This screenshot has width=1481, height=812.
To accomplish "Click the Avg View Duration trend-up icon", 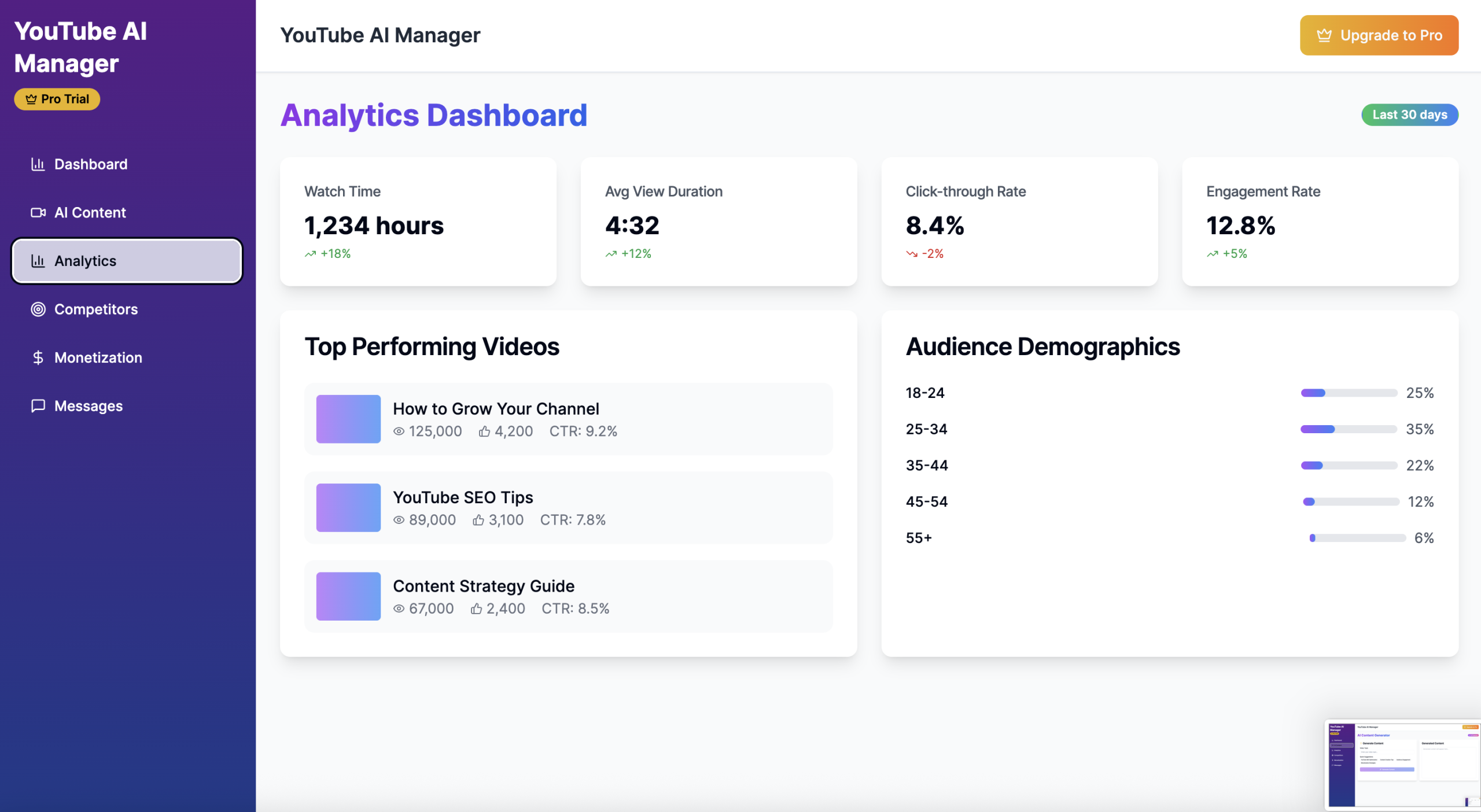I will pos(611,254).
